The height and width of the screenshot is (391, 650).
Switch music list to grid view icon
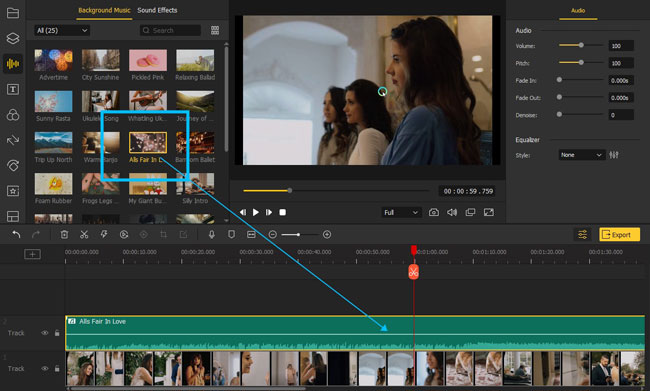(x=215, y=30)
